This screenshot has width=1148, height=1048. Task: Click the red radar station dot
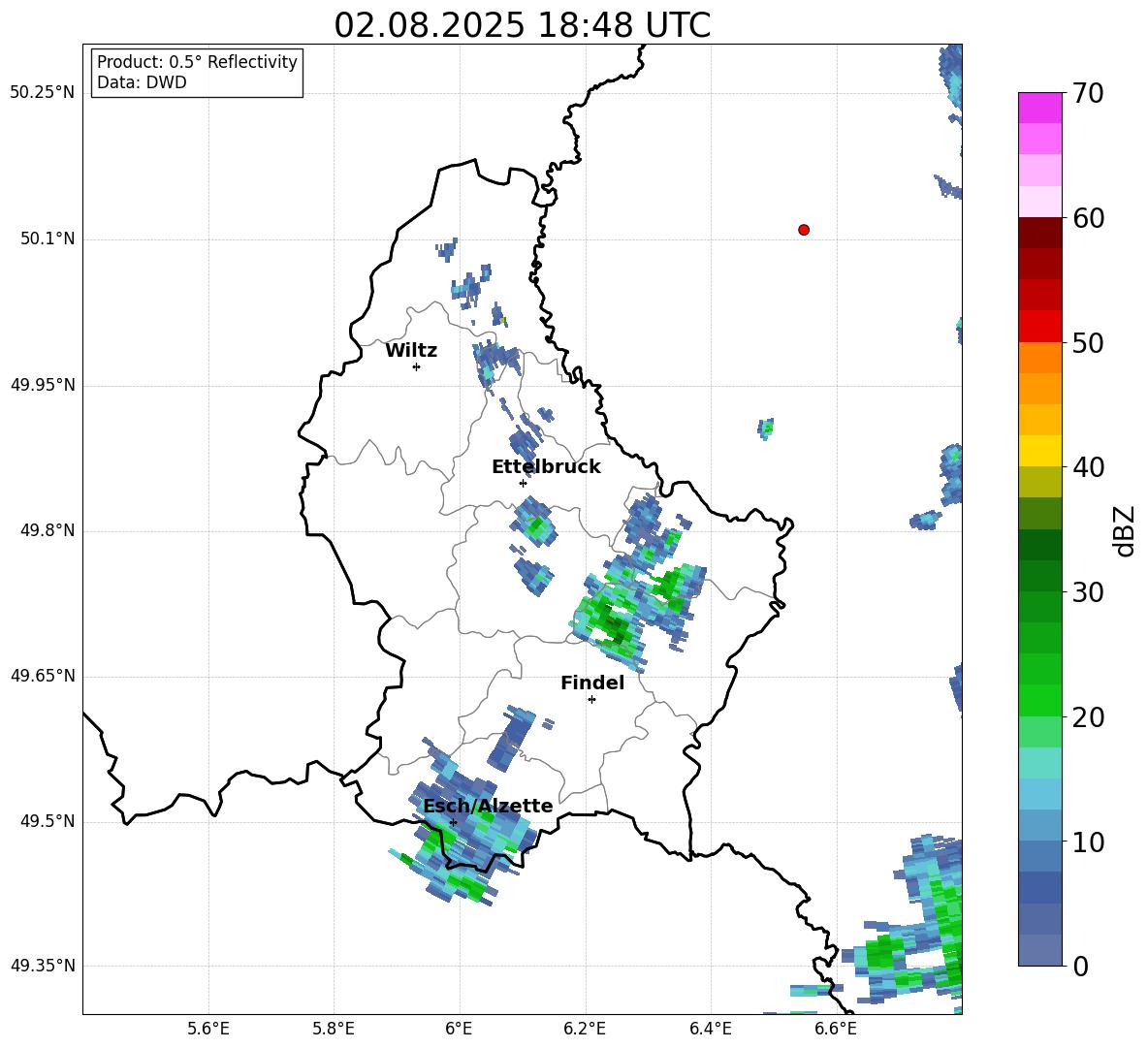pos(804,230)
